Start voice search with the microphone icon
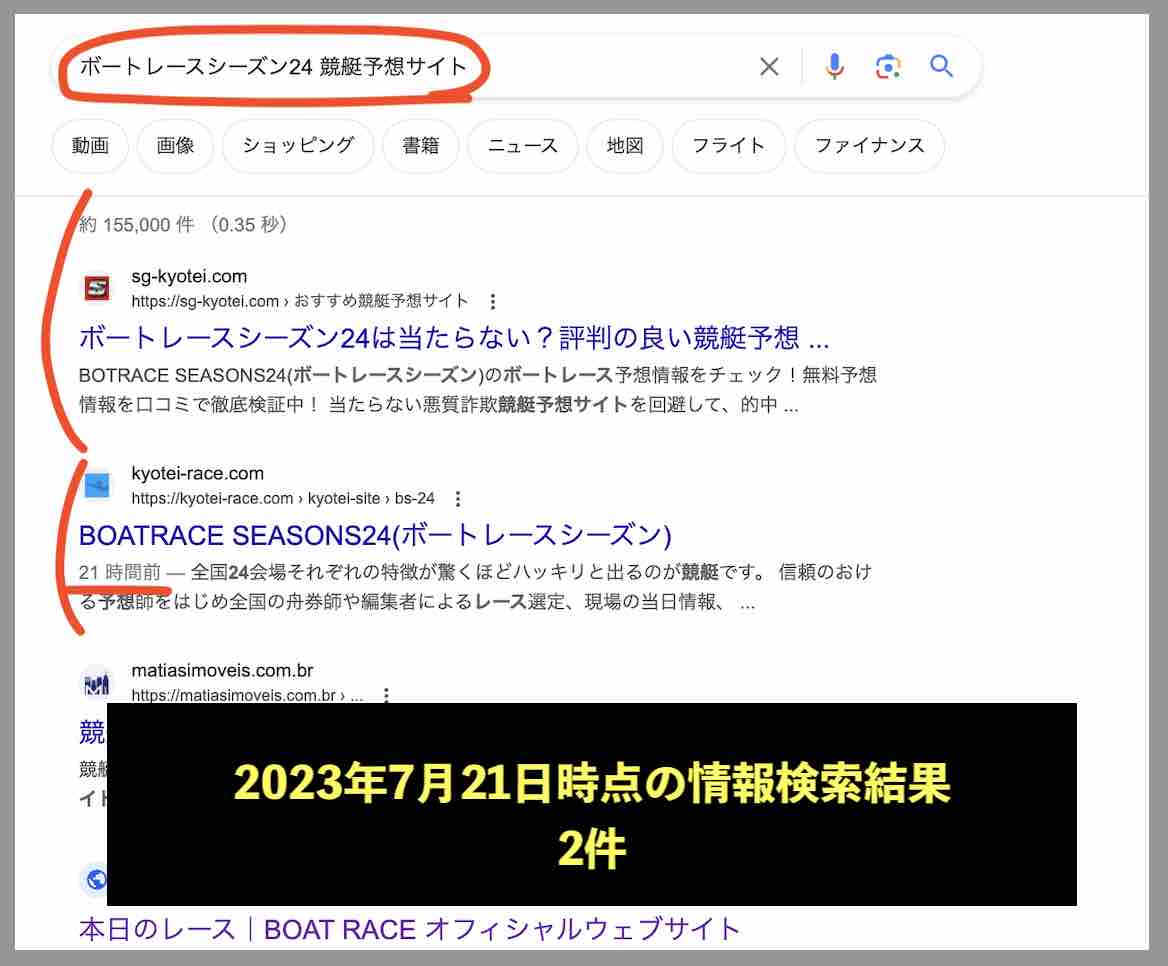The width and height of the screenshot is (1168, 966). [x=833, y=66]
